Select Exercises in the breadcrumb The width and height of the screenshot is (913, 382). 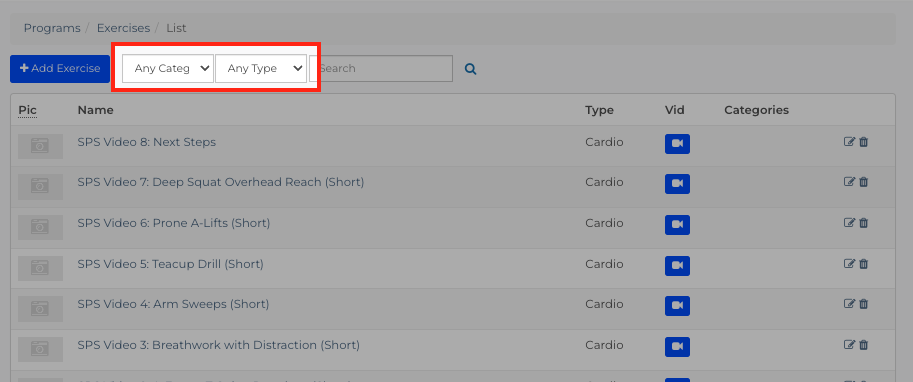pos(123,28)
